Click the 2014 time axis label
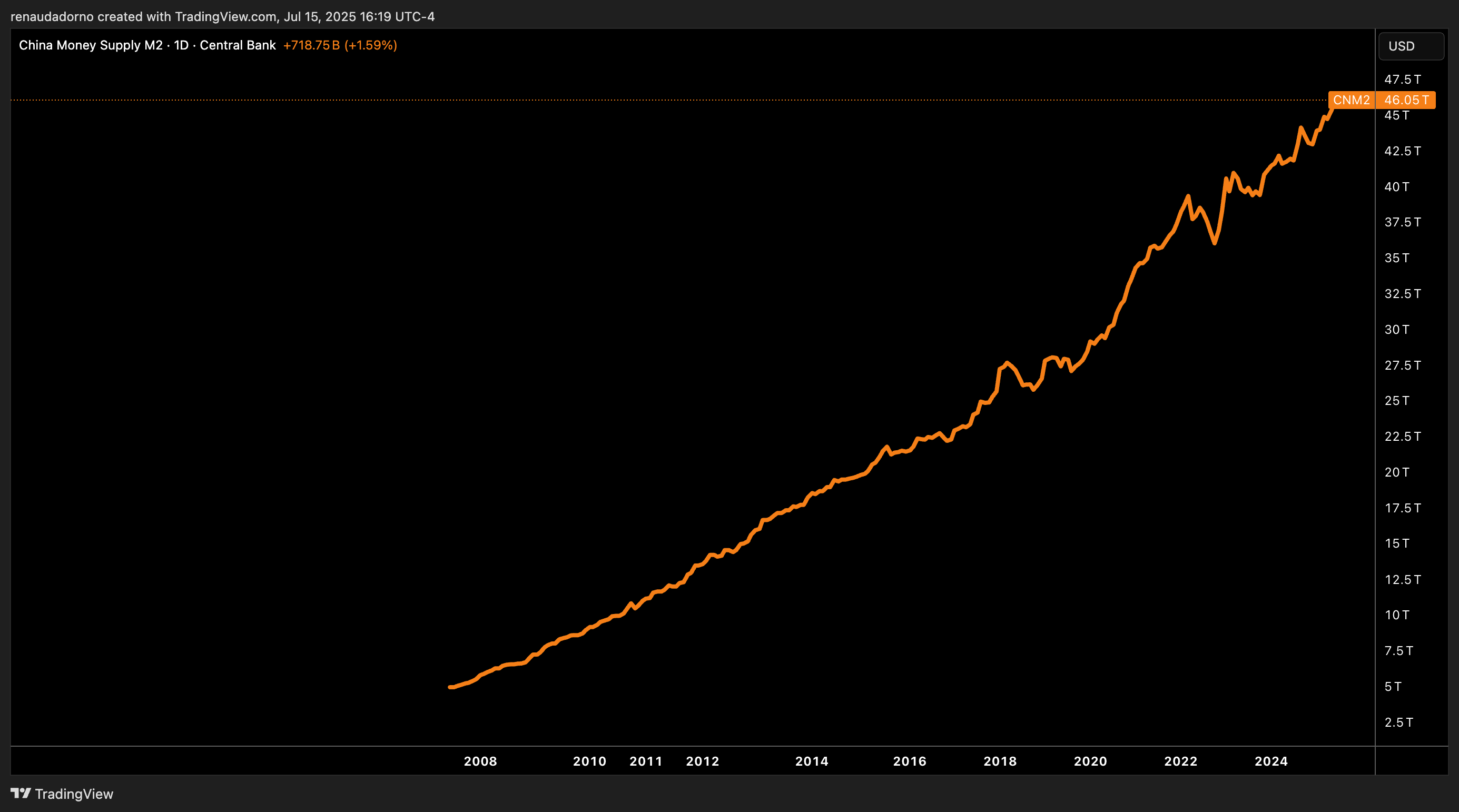This screenshot has width=1459, height=812. click(812, 761)
